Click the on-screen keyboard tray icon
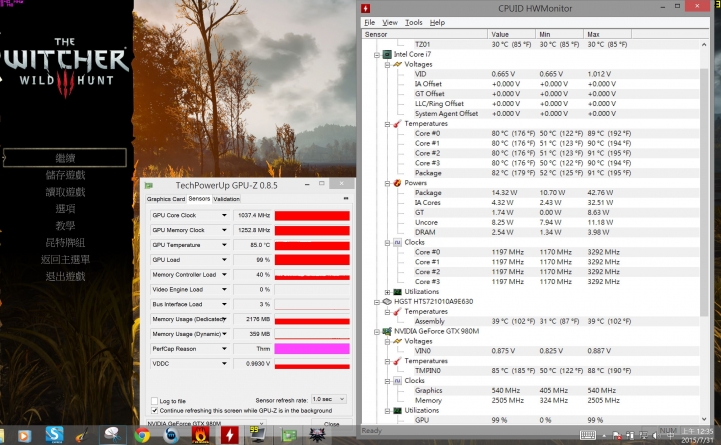The height and width of the screenshot is (445, 721). 588,435
